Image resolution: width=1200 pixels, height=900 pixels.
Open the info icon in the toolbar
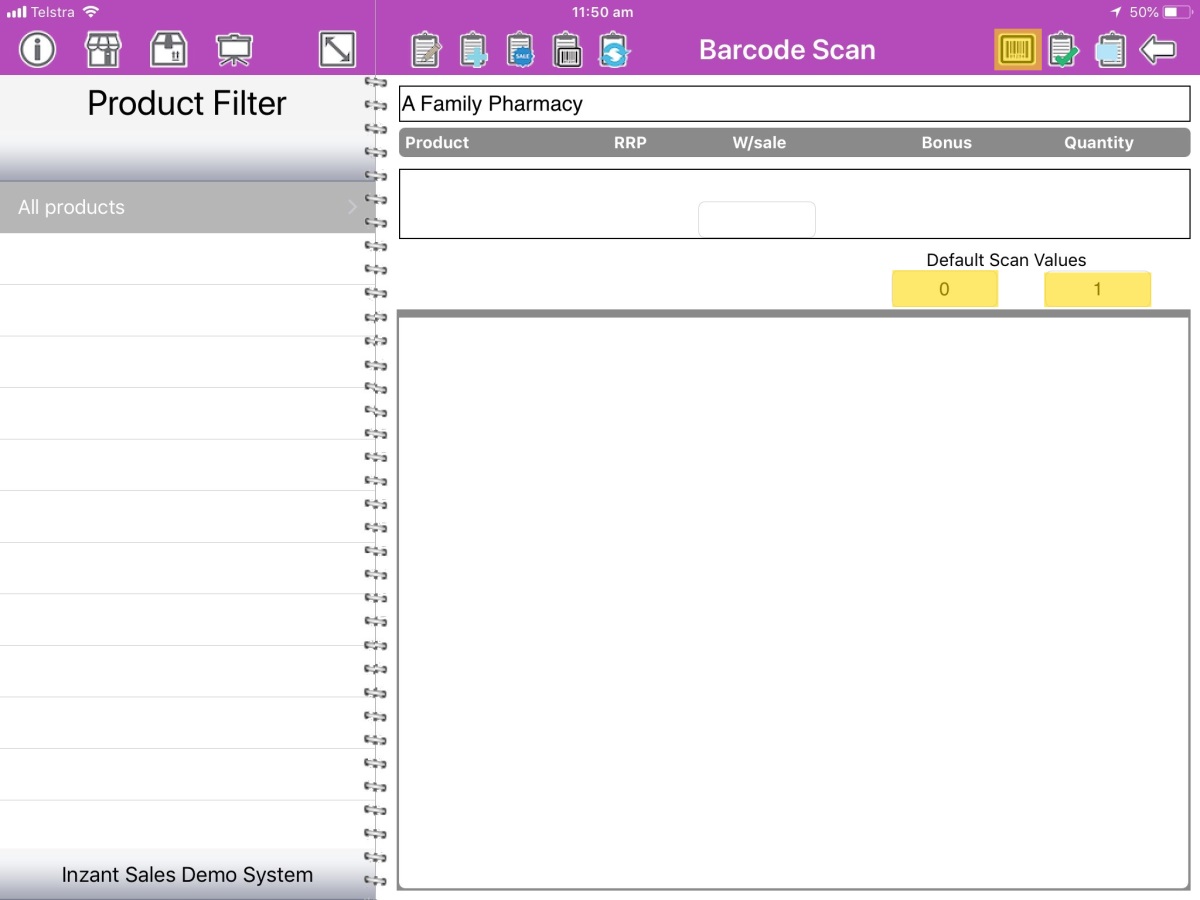coord(38,49)
